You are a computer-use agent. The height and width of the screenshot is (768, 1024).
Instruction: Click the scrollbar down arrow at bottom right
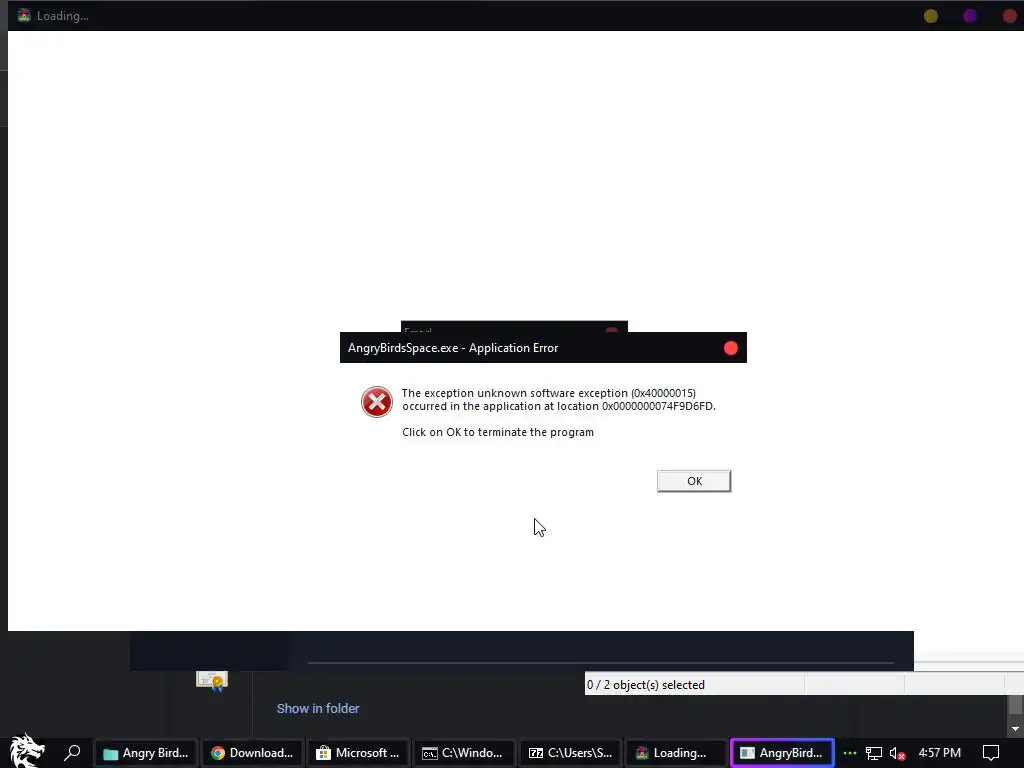click(1015, 728)
